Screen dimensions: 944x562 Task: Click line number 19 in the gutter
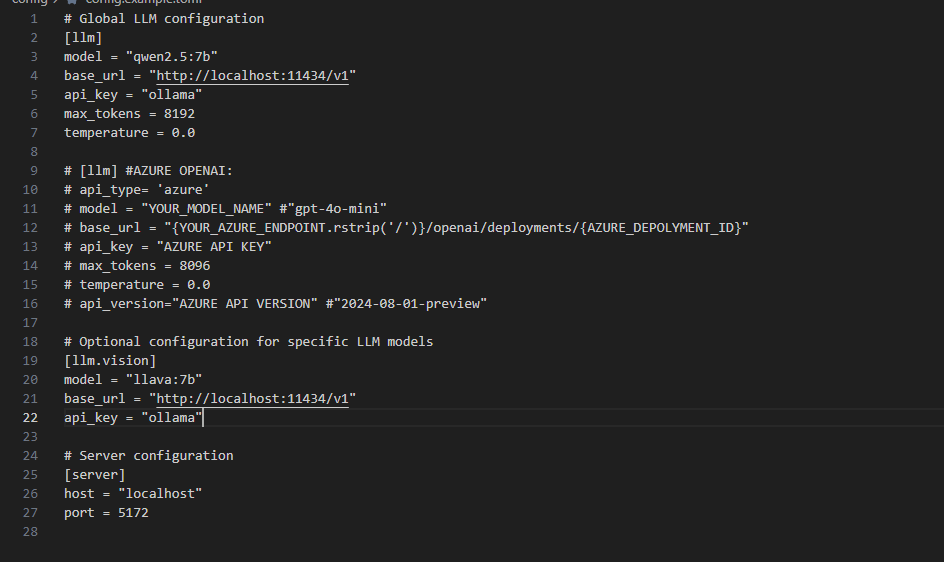[x=30, y=361]
